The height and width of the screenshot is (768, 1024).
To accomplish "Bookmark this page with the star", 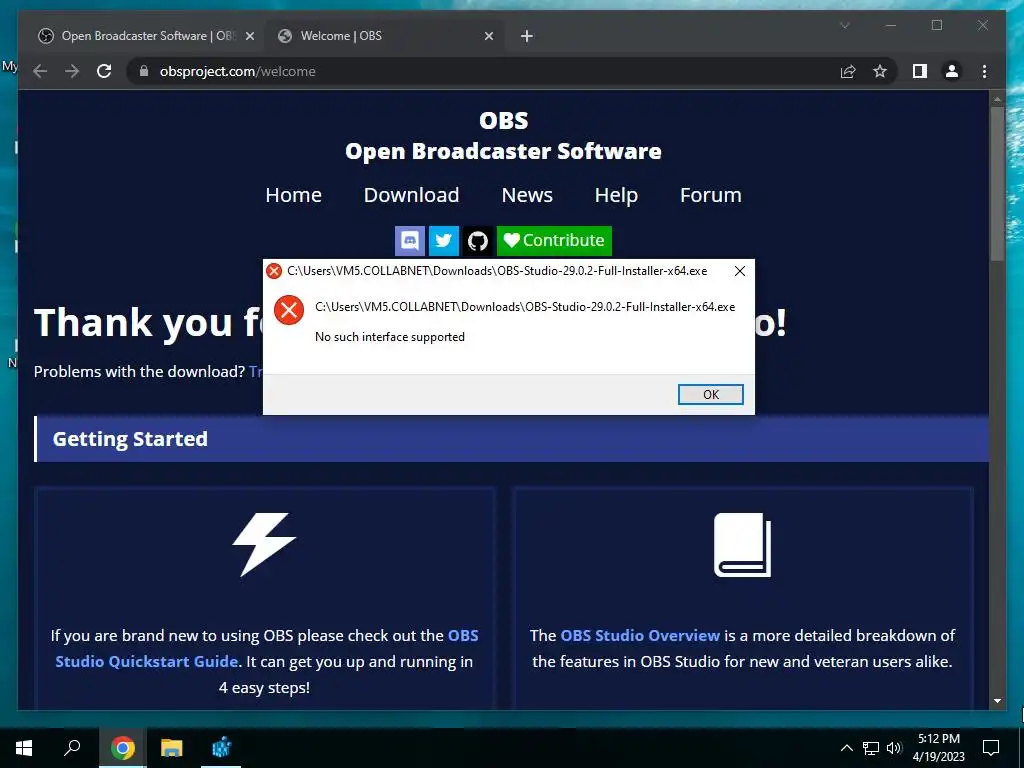I will 880,71.
